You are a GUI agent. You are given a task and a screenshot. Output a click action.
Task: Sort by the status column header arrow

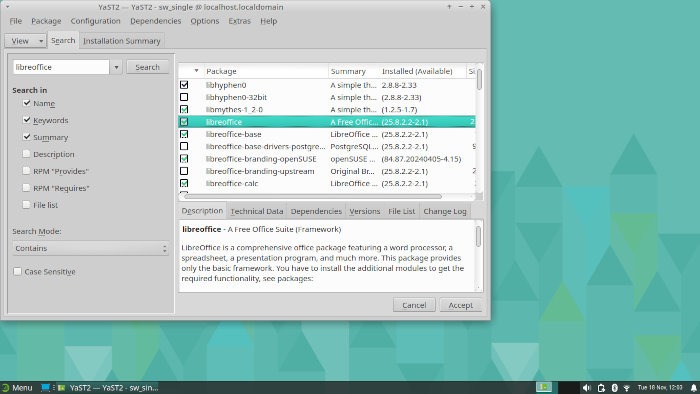point(196,71)
